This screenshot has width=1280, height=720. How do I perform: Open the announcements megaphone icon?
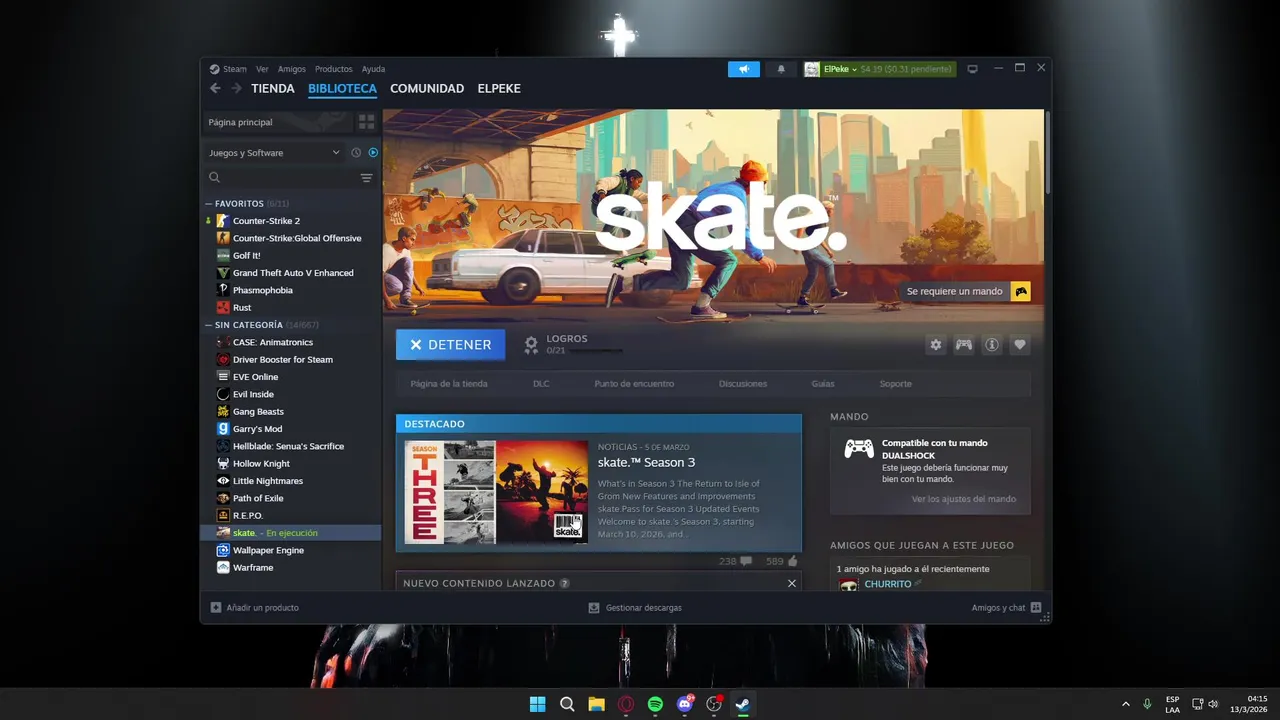744,69
